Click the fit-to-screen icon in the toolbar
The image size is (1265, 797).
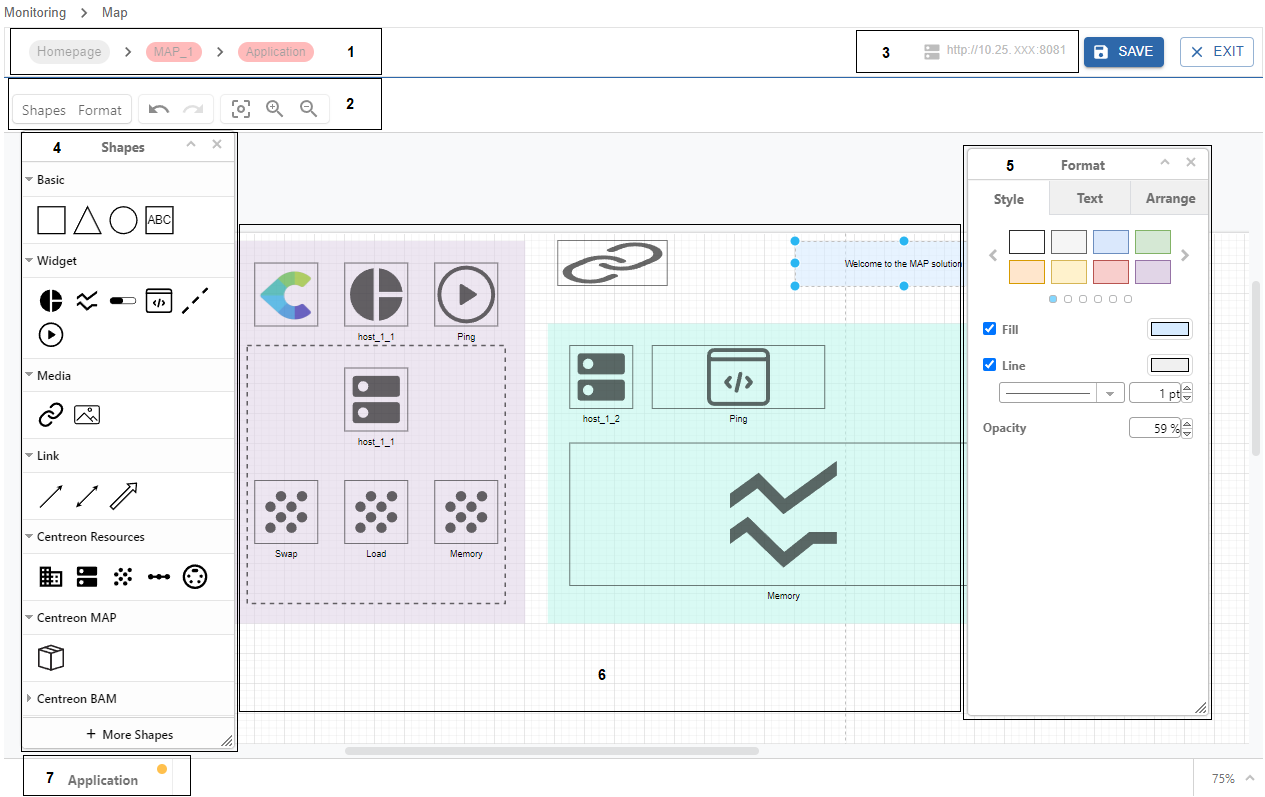pos(240,109)
